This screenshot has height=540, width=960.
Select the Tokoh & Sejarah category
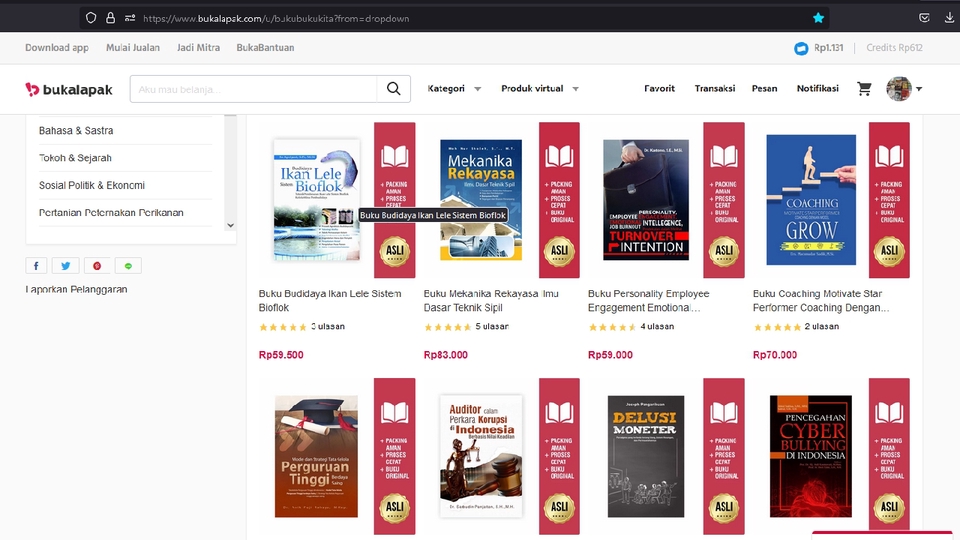point(75,158)
